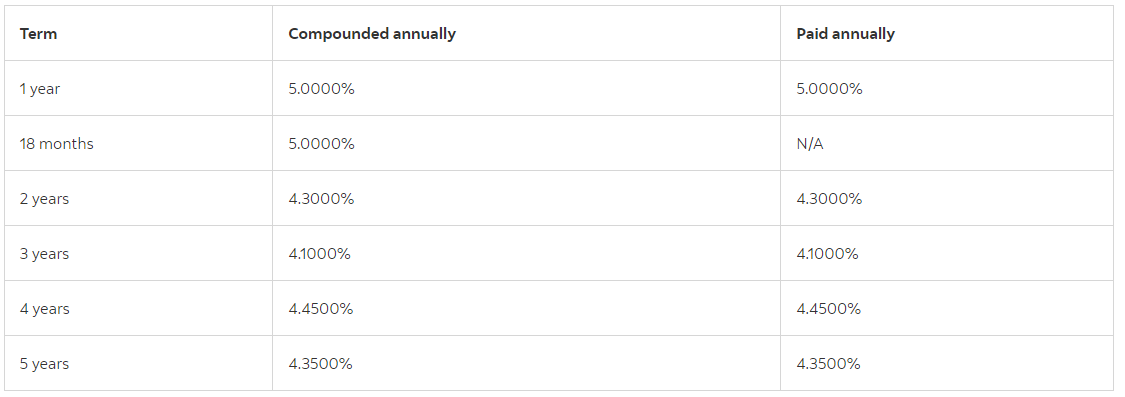
Task: Click 3 years compounded 4.1000% rate
Action: [x=319, y=254]
